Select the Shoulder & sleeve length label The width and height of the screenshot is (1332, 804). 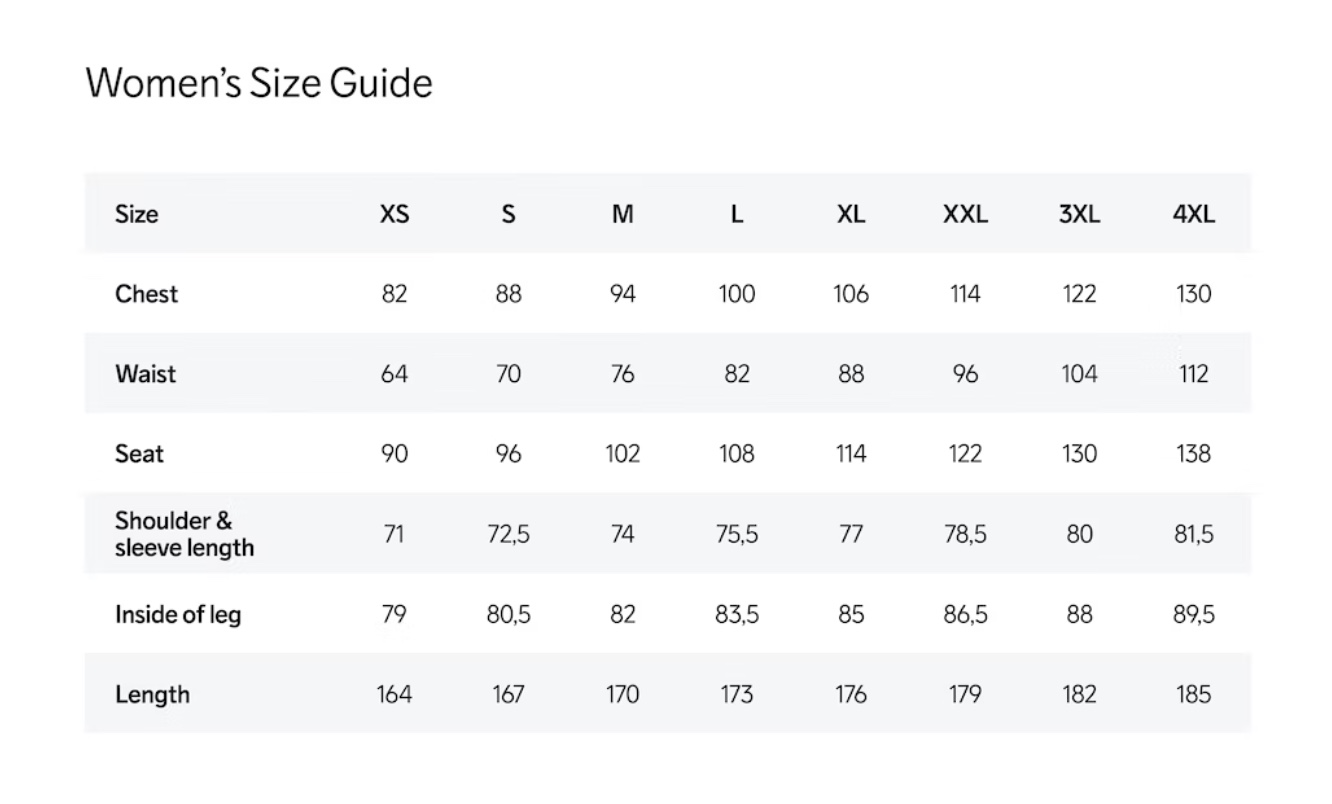pos(184,534)
